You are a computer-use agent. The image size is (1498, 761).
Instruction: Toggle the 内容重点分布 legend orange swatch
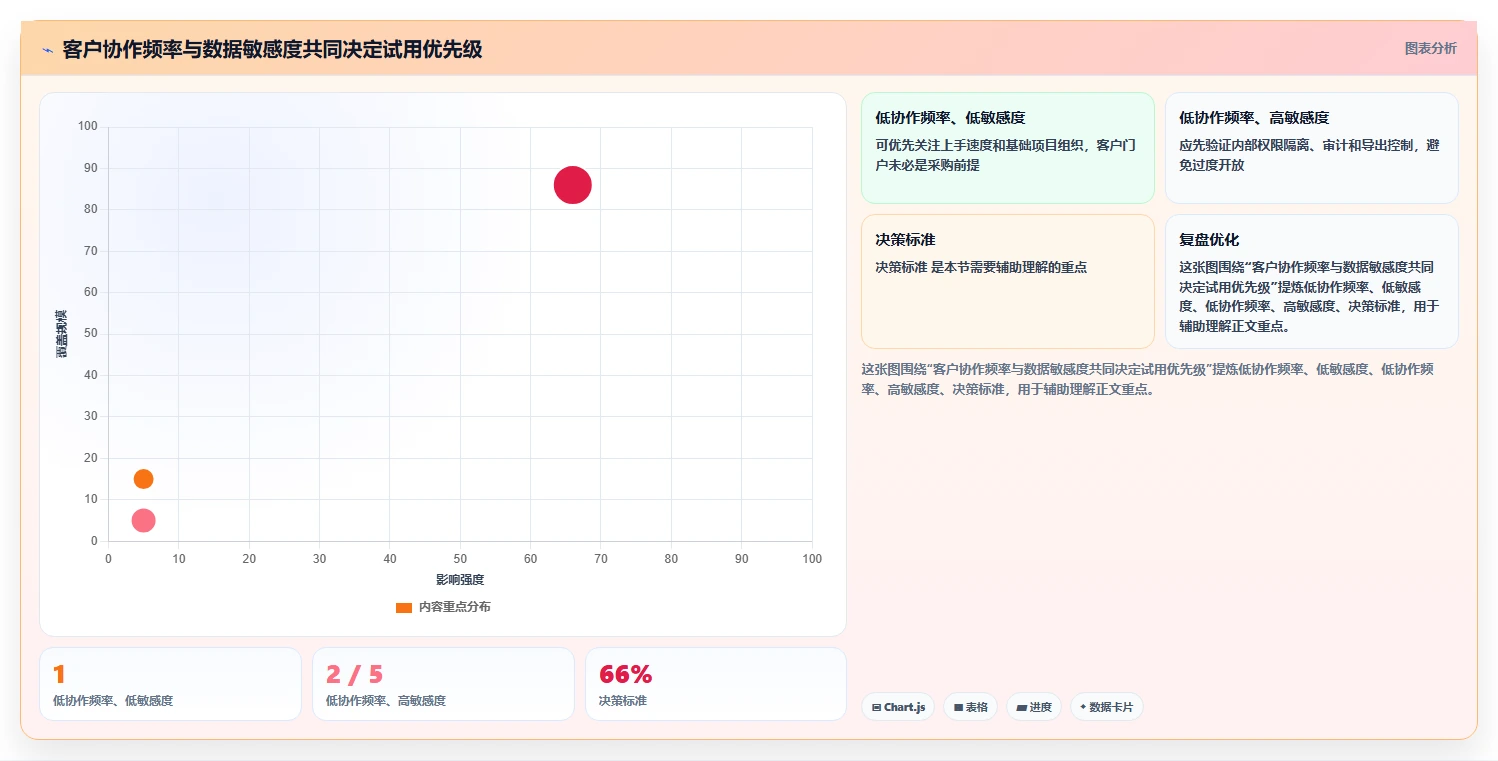404,607
